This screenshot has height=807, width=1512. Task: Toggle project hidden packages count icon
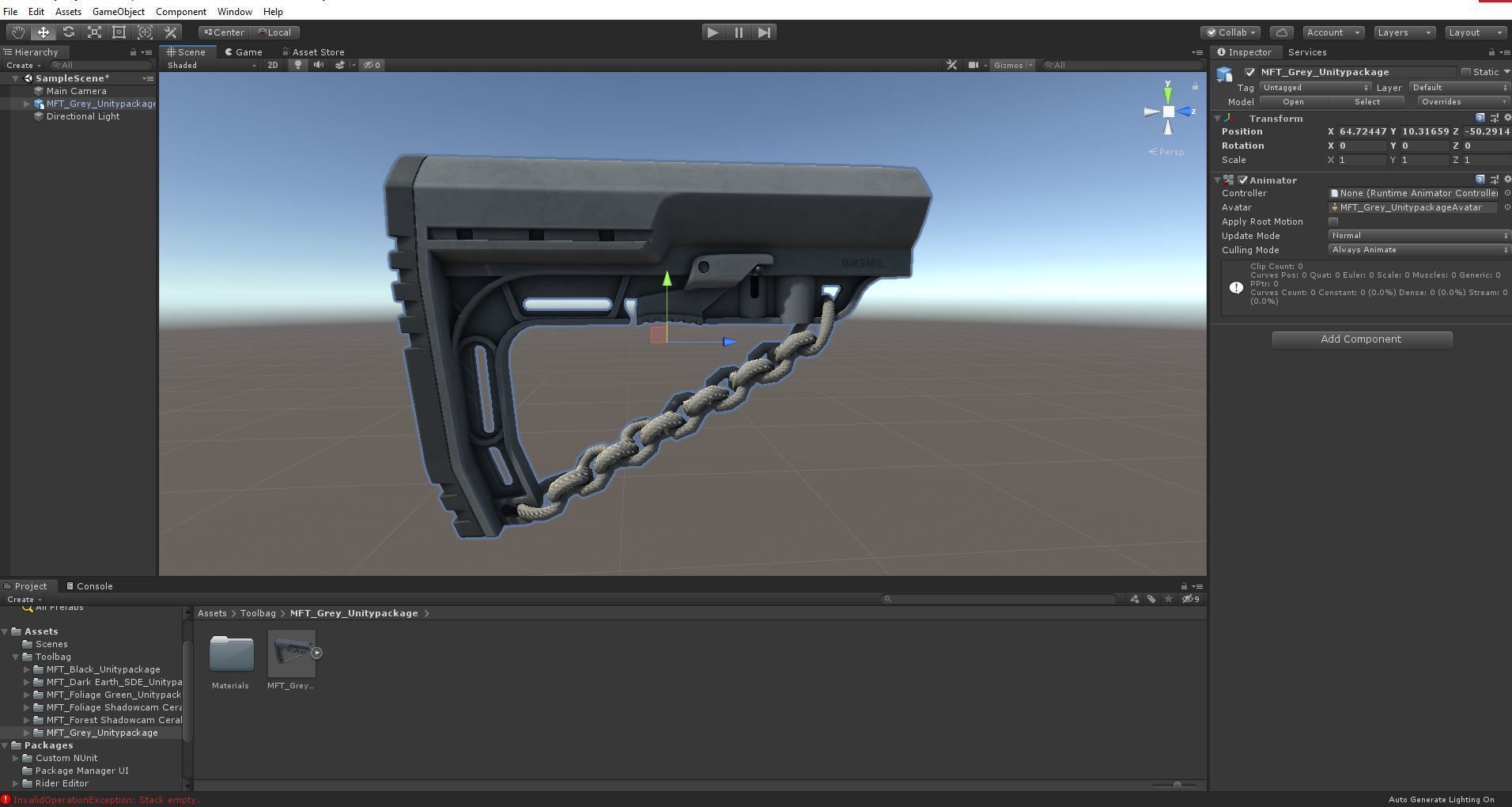click(1190, 599)
